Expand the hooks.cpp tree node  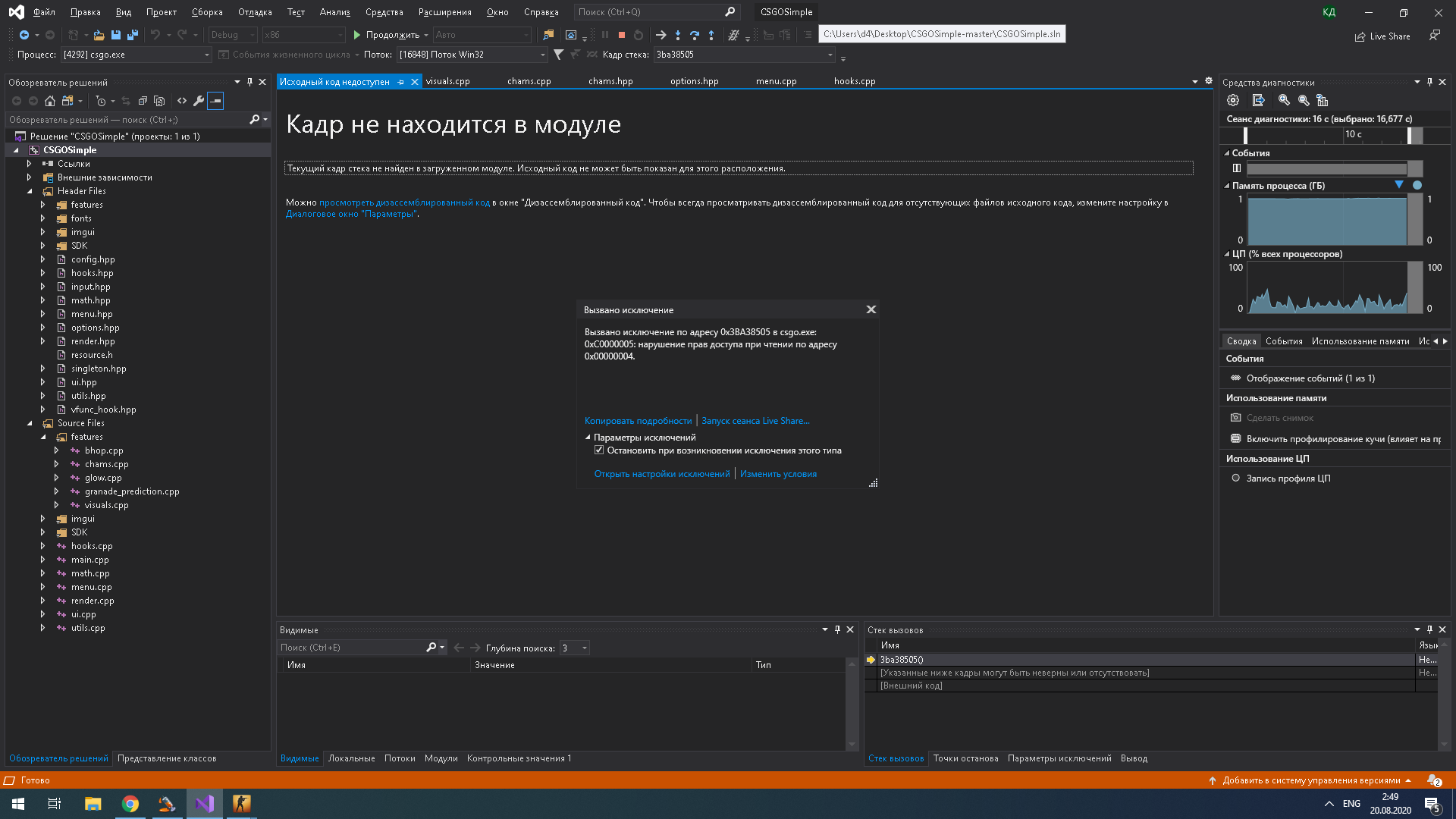point(43,546)
